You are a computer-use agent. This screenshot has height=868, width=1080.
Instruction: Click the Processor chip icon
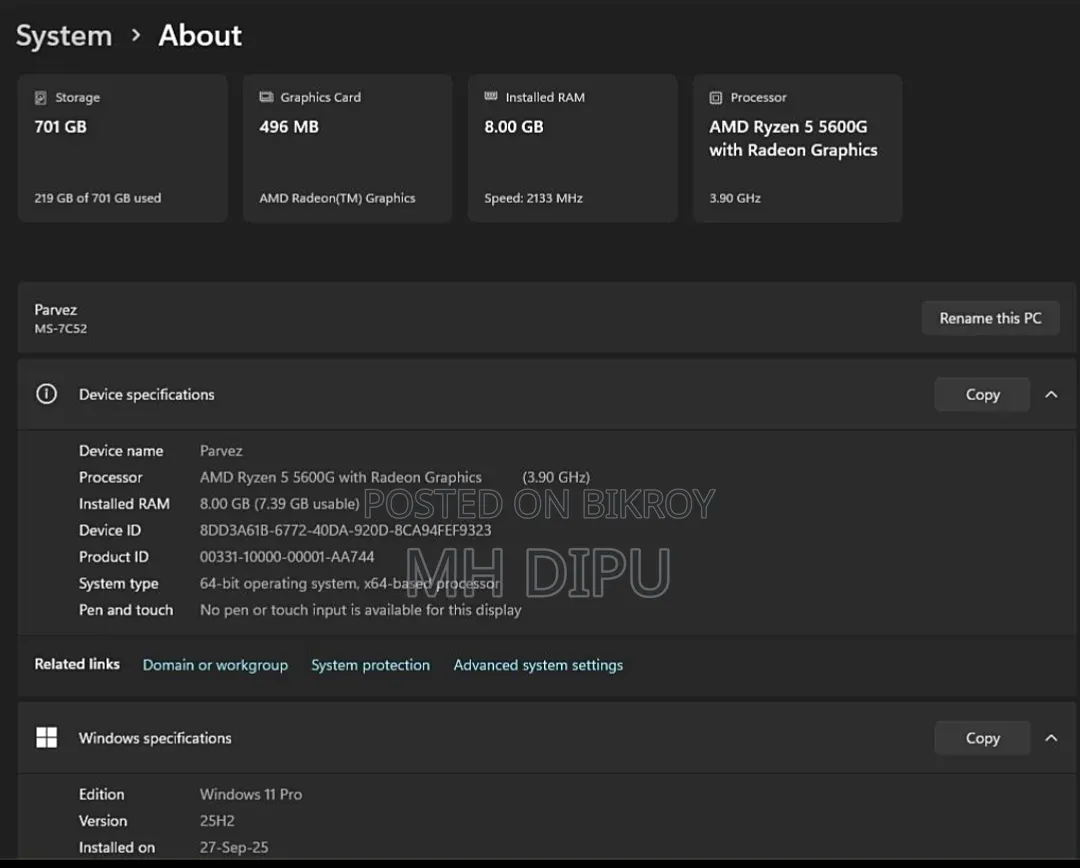(716, 98)
